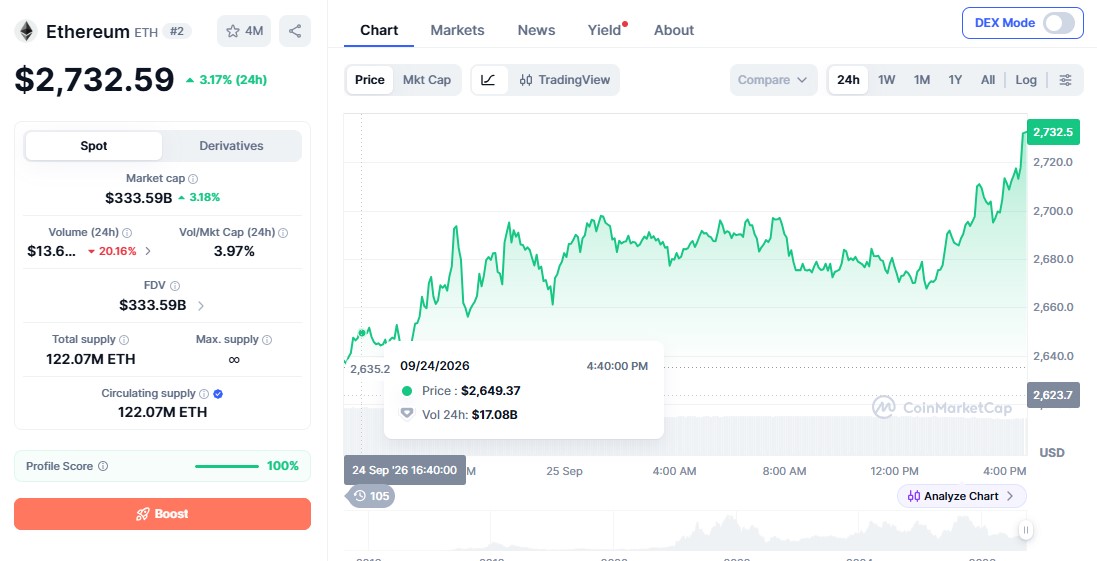Click the $333.59B market cap value
This screenshot has height=561, width=1097.
[x=139, y=198]
